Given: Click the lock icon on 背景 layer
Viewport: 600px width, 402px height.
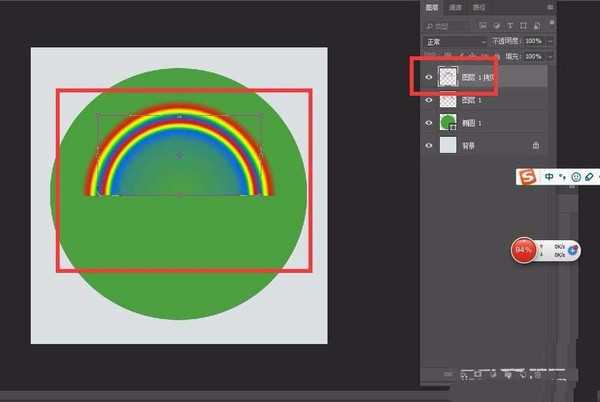Looking at the screenshot, I should (x=536, y=145).
